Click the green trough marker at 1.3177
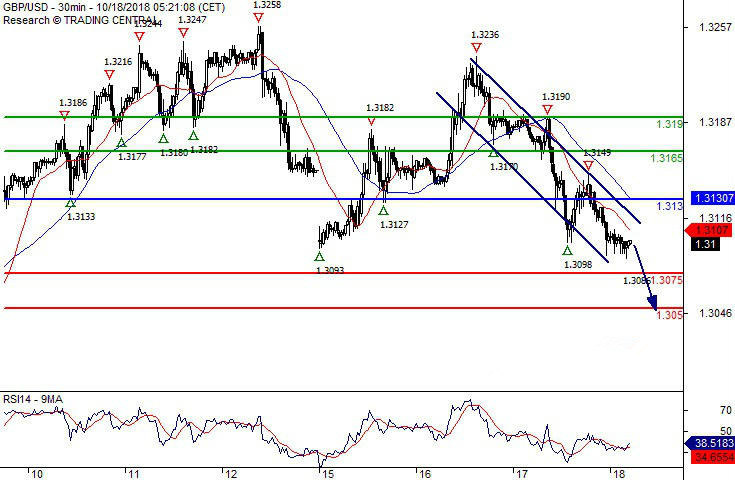 (x=121, y=142)
